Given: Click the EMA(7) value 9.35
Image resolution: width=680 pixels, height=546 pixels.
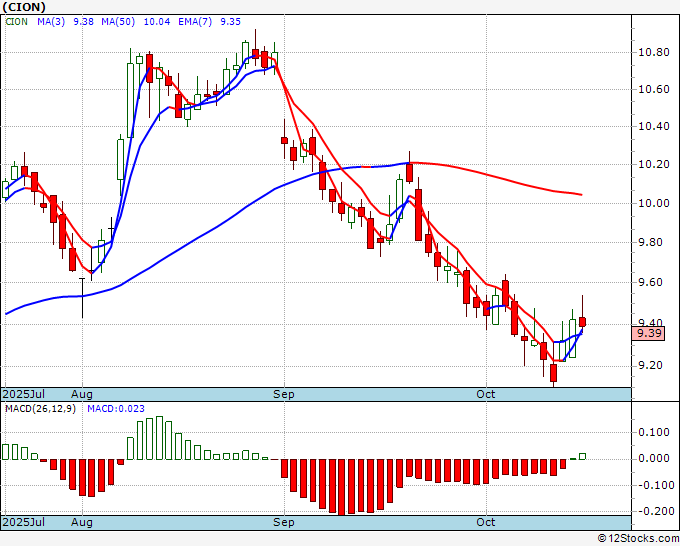Looking at the screenshot, I should click(x=230, y=22).
